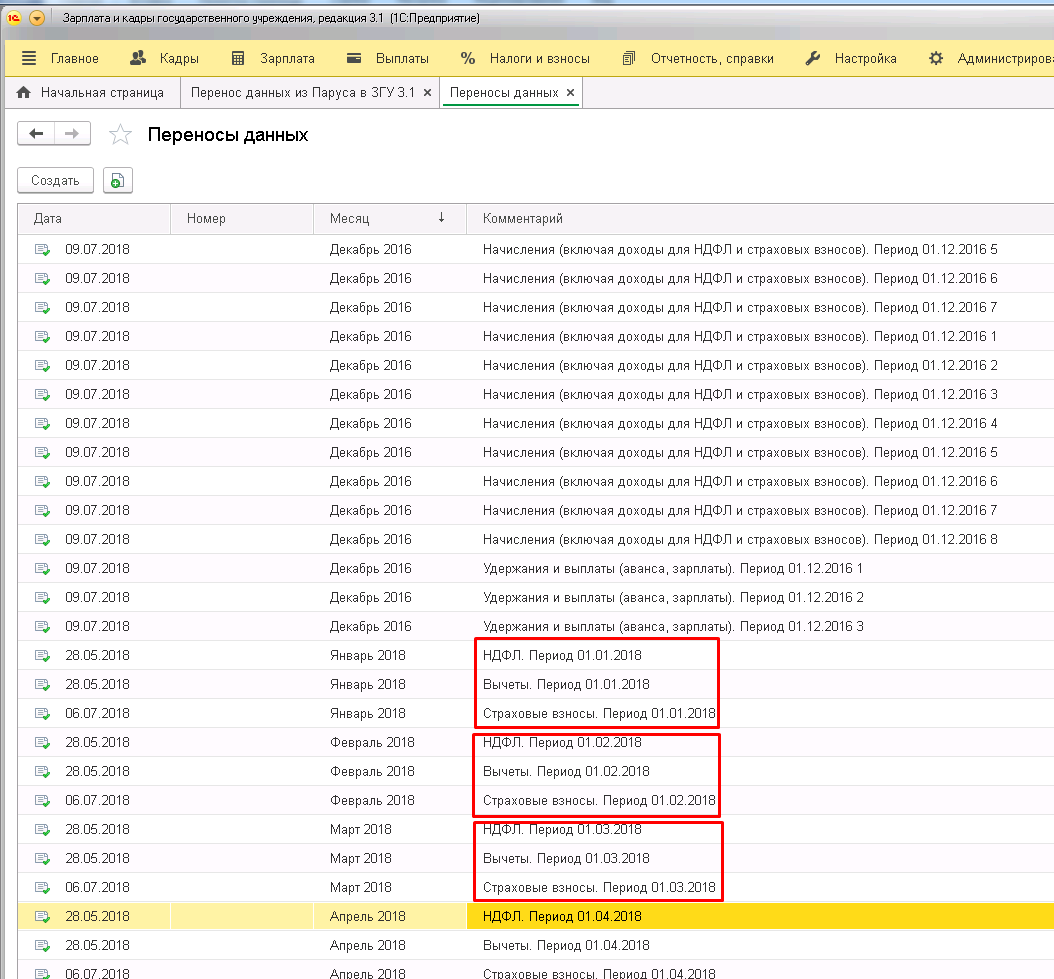This screenshot has height=979, width=1054.
Task: Select the row Вычеты. Период 01.01.2018
Action: point(566,684)
